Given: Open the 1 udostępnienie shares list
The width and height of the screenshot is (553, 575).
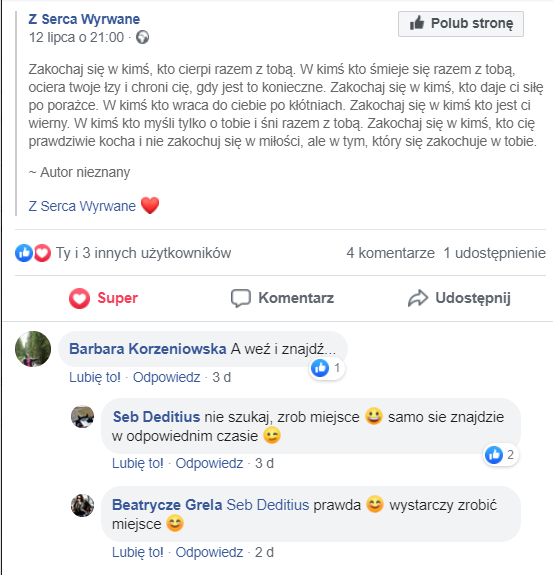Looking at the screenshot, I should click(x=494, y=253).
